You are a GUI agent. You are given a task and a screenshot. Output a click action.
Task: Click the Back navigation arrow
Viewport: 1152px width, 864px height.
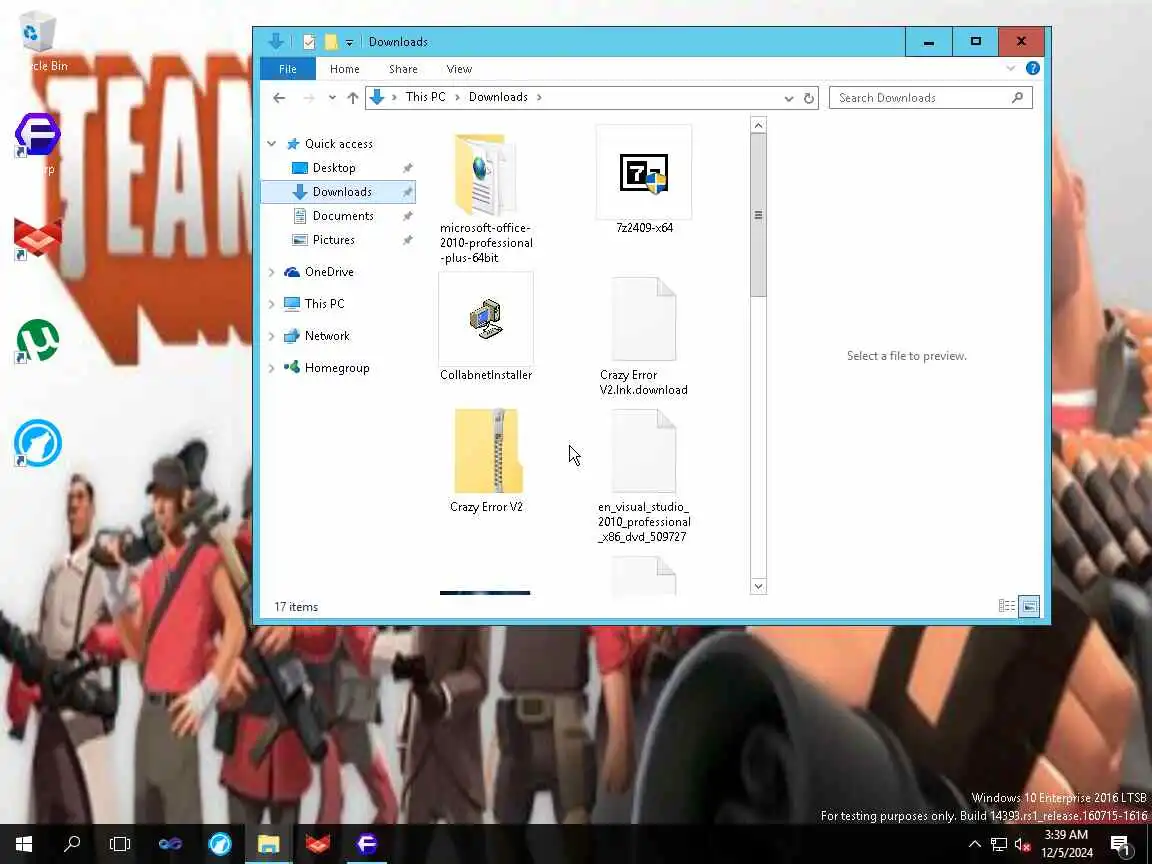point(278,98)
